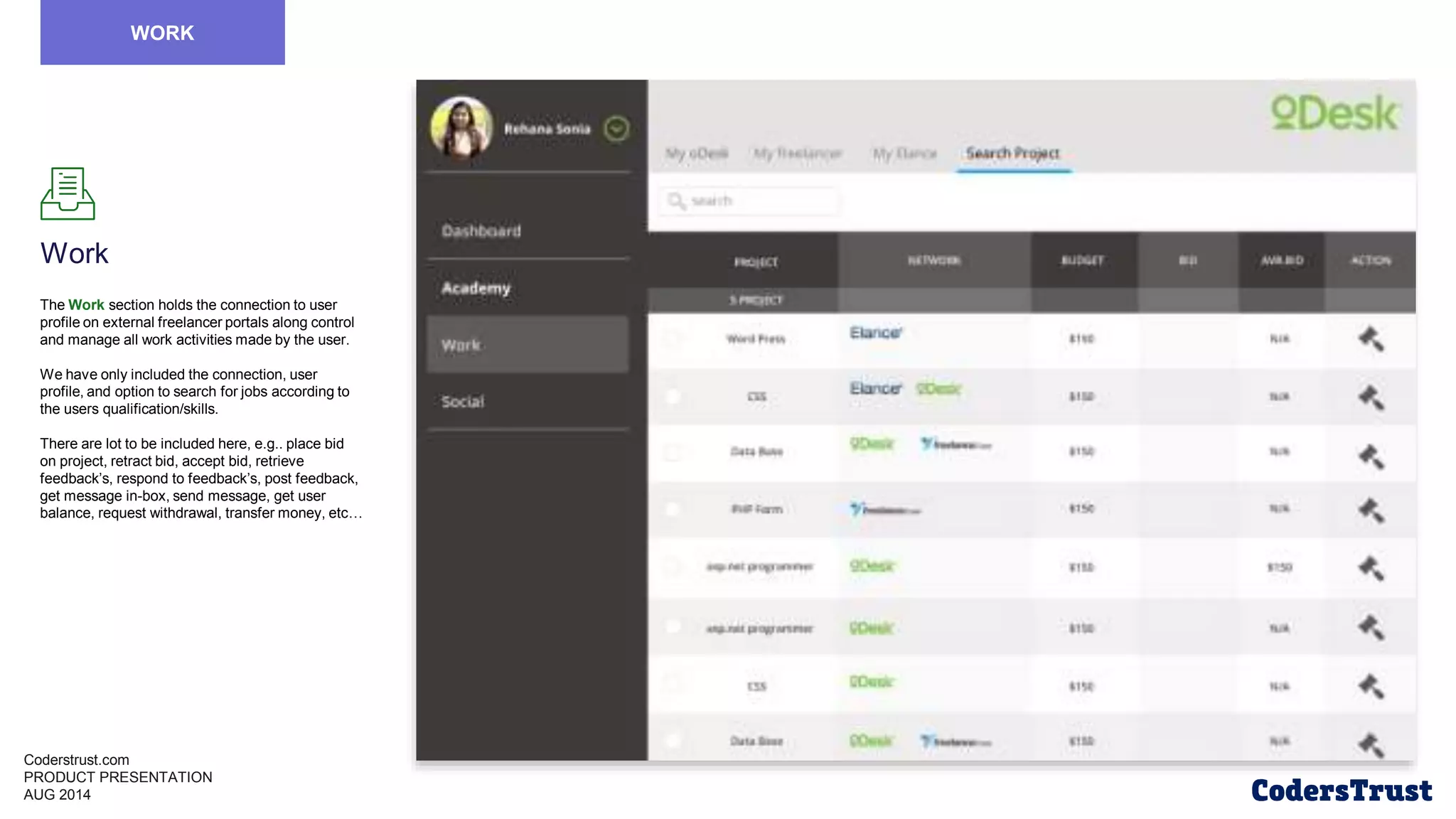
Task: Click the $150 average bid value
Action: pos(1280,567)
